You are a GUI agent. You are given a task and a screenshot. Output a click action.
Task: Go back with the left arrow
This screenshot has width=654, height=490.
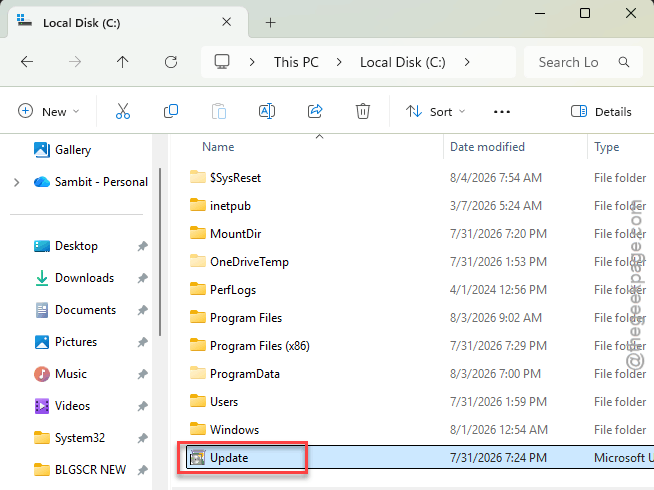click(27, 62)
